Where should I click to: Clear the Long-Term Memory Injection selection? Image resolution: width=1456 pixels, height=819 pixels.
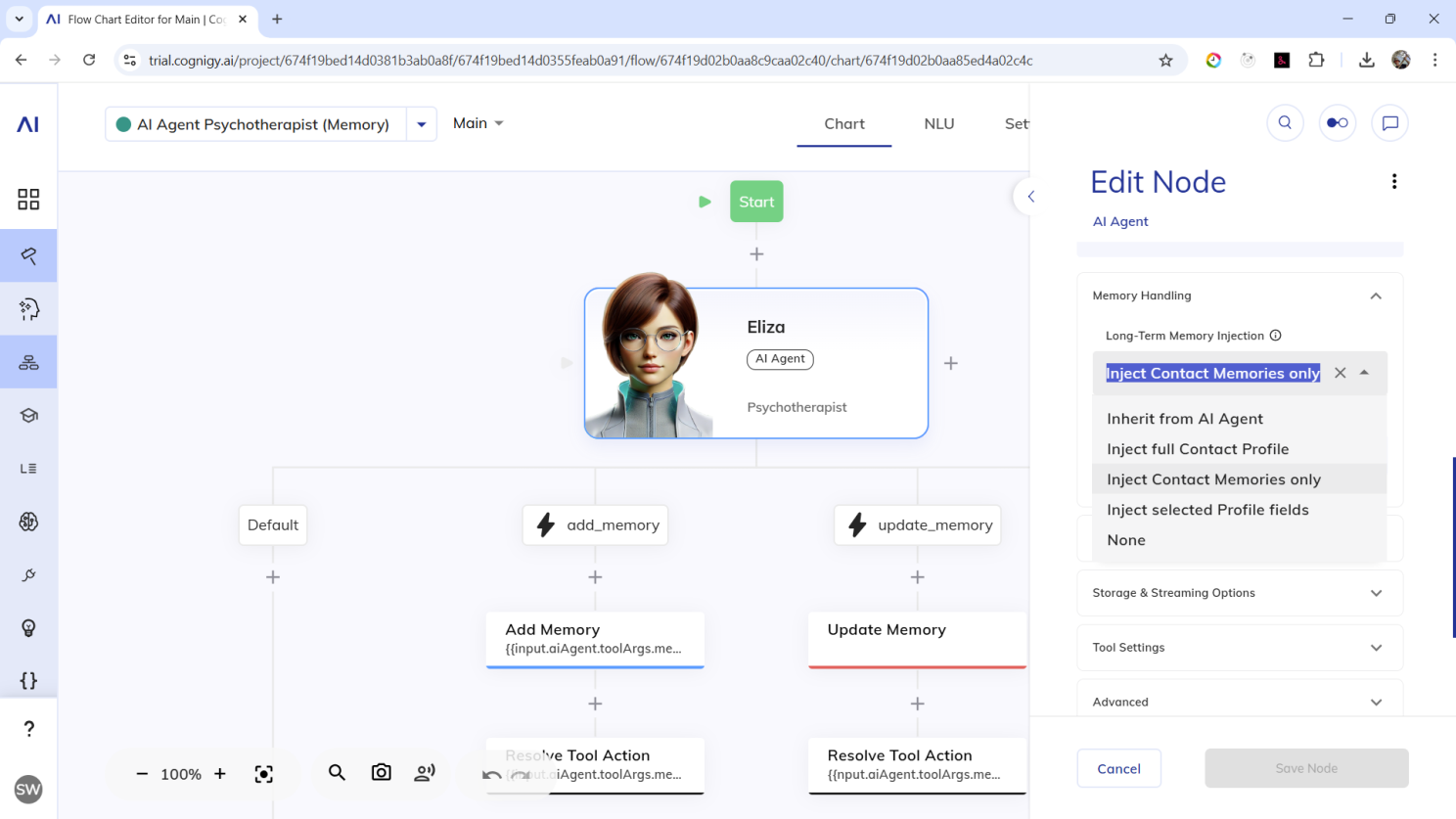pyautogui.click(x=1340, y=373)
